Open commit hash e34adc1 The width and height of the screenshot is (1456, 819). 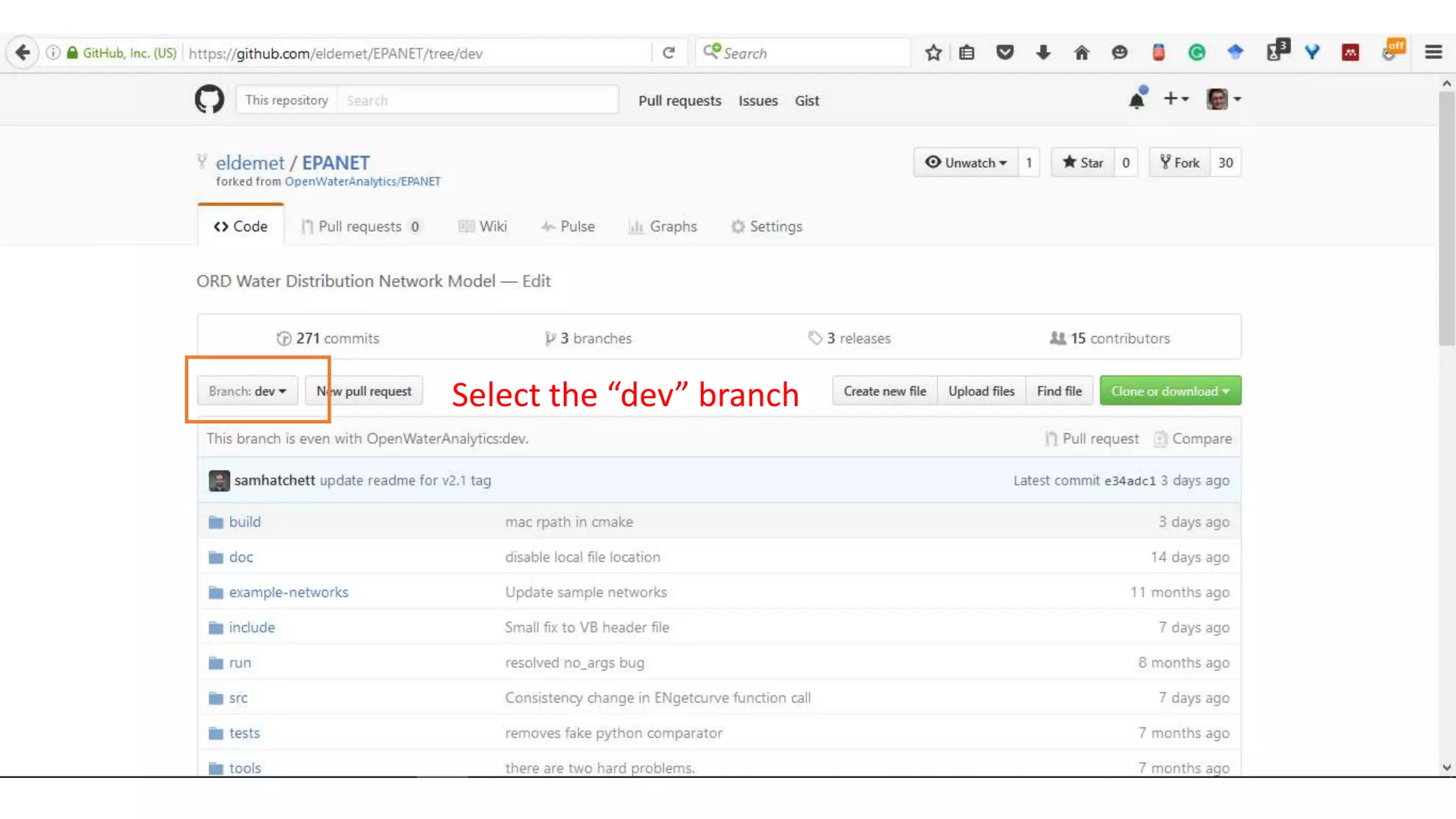[x=1130, y=481]
